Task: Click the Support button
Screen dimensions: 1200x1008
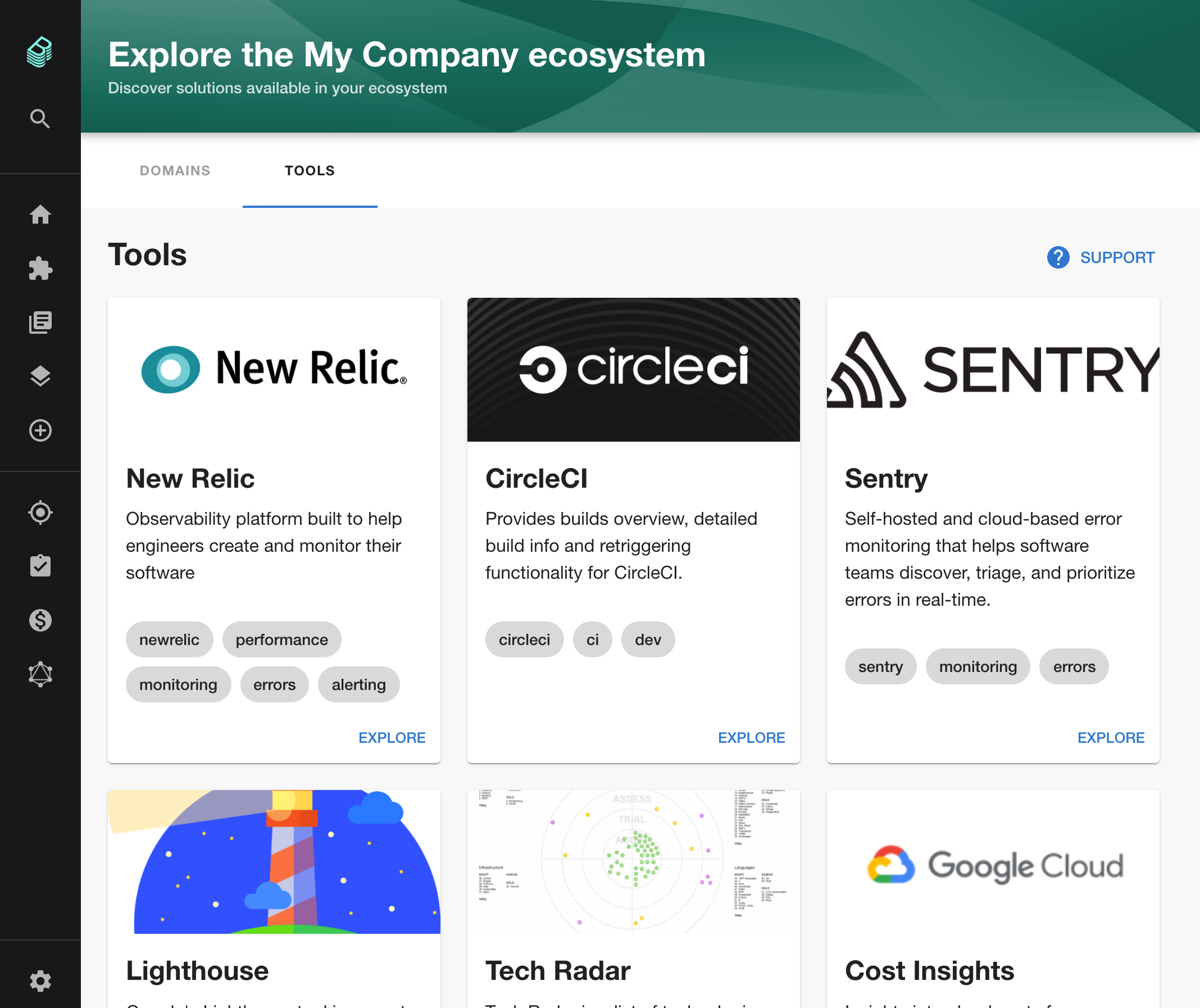Action: click(1101, 258)
